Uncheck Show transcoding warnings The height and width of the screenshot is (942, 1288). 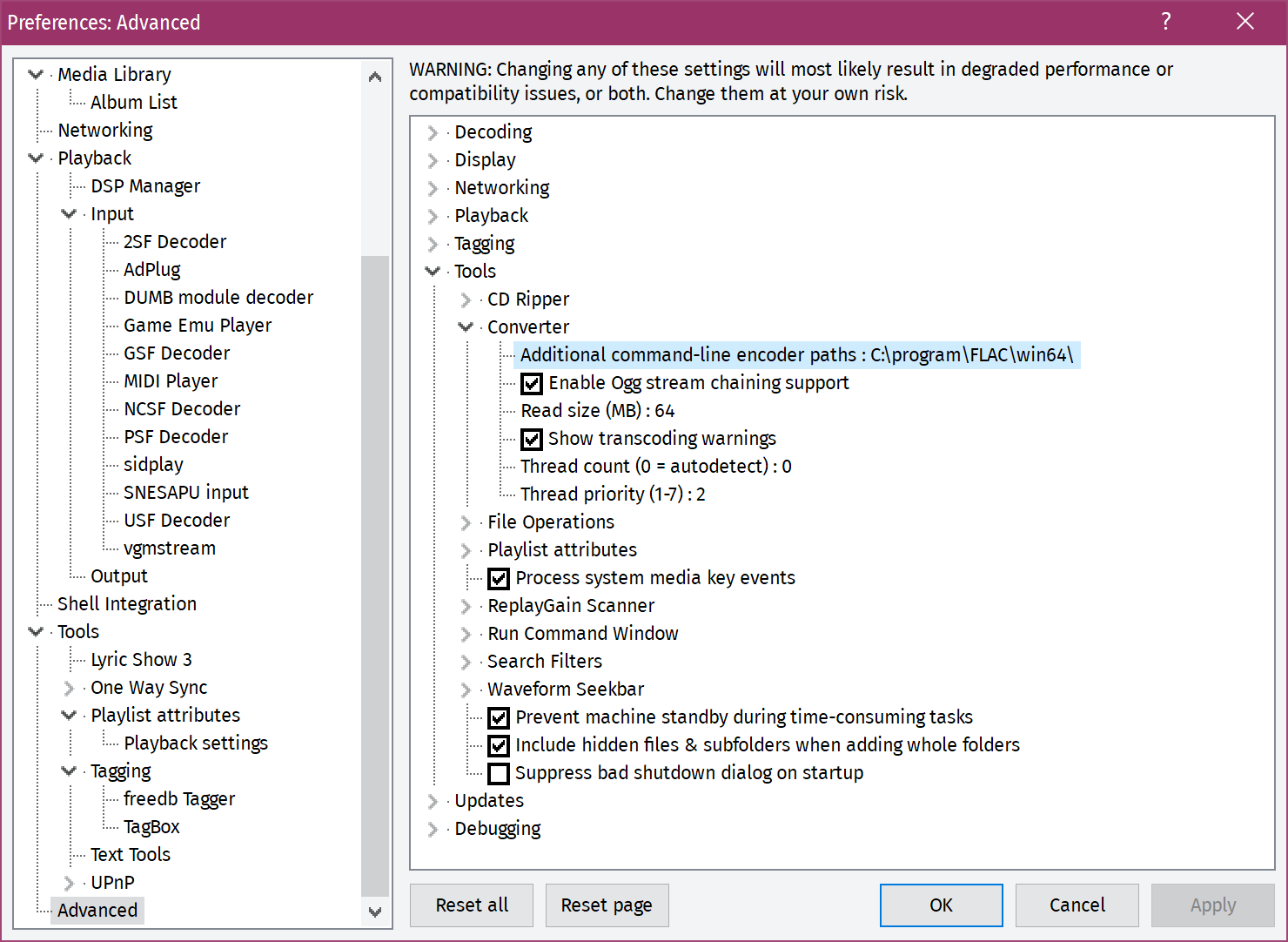point(531,439)
